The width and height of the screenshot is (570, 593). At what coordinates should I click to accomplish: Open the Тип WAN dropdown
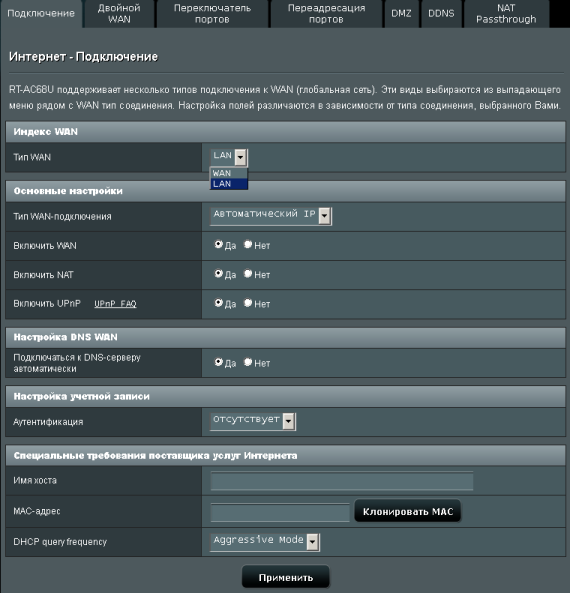click(229, 157)
